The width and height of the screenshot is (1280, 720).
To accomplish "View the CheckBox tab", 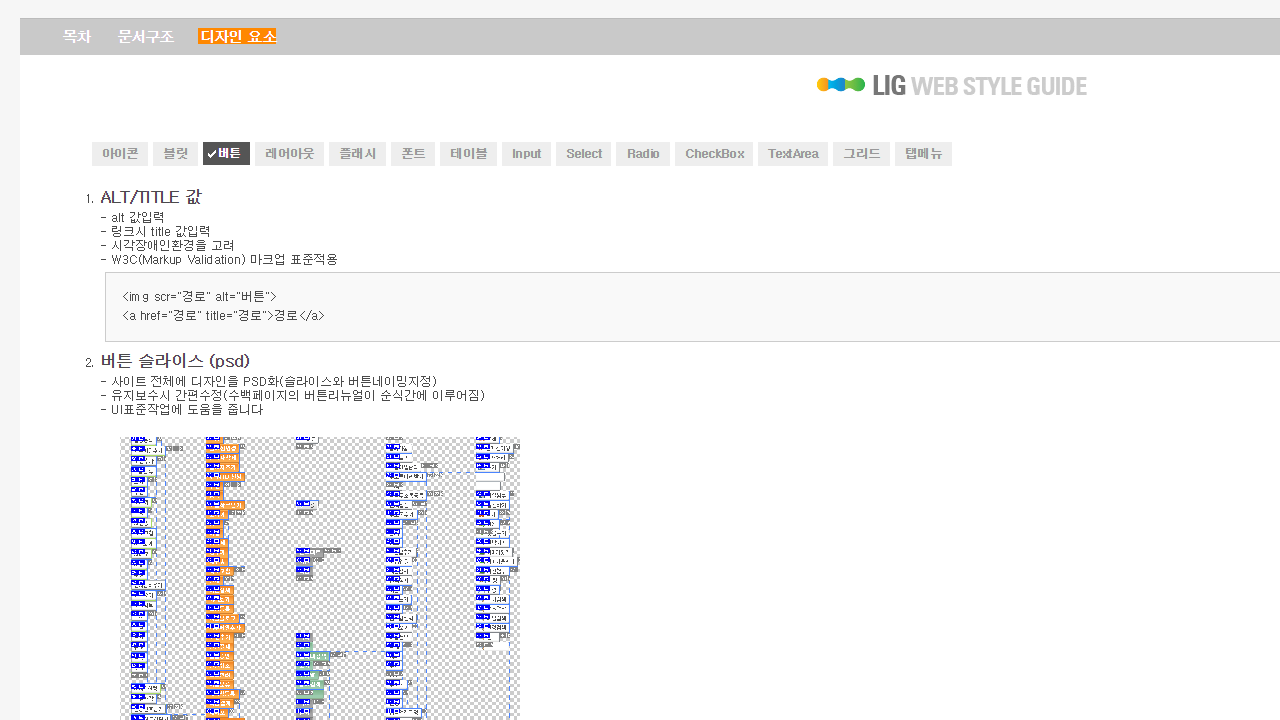I will tap(714, 154).
